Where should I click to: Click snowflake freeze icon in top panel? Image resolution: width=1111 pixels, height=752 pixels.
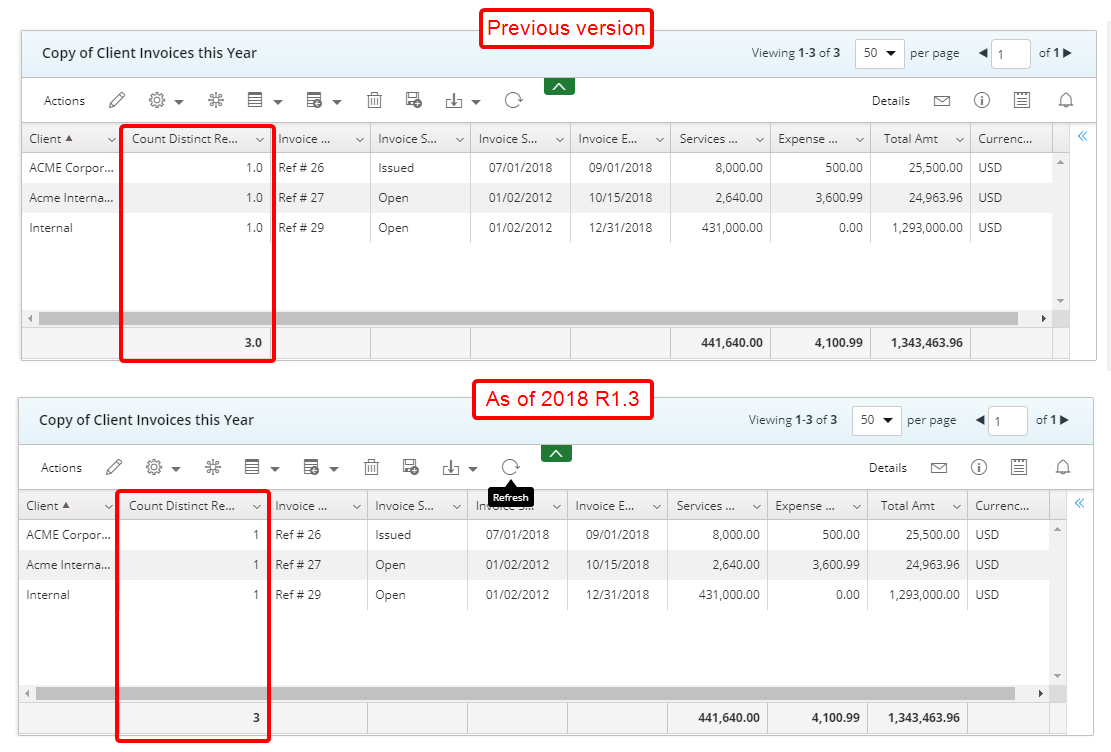[216, 101]
